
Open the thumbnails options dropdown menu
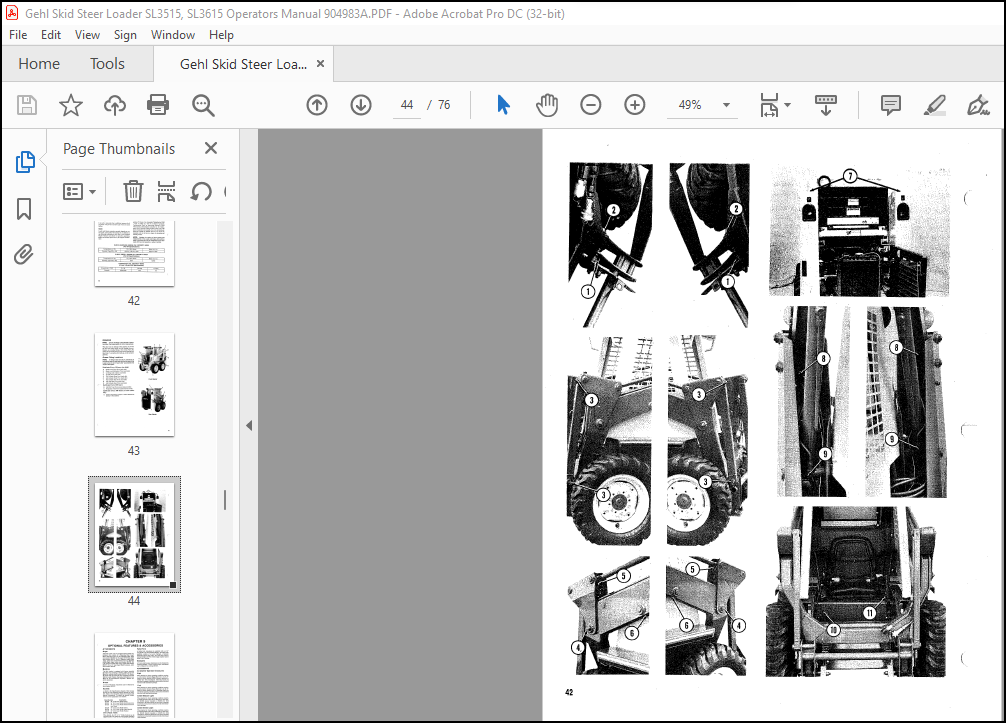[80, 191]
